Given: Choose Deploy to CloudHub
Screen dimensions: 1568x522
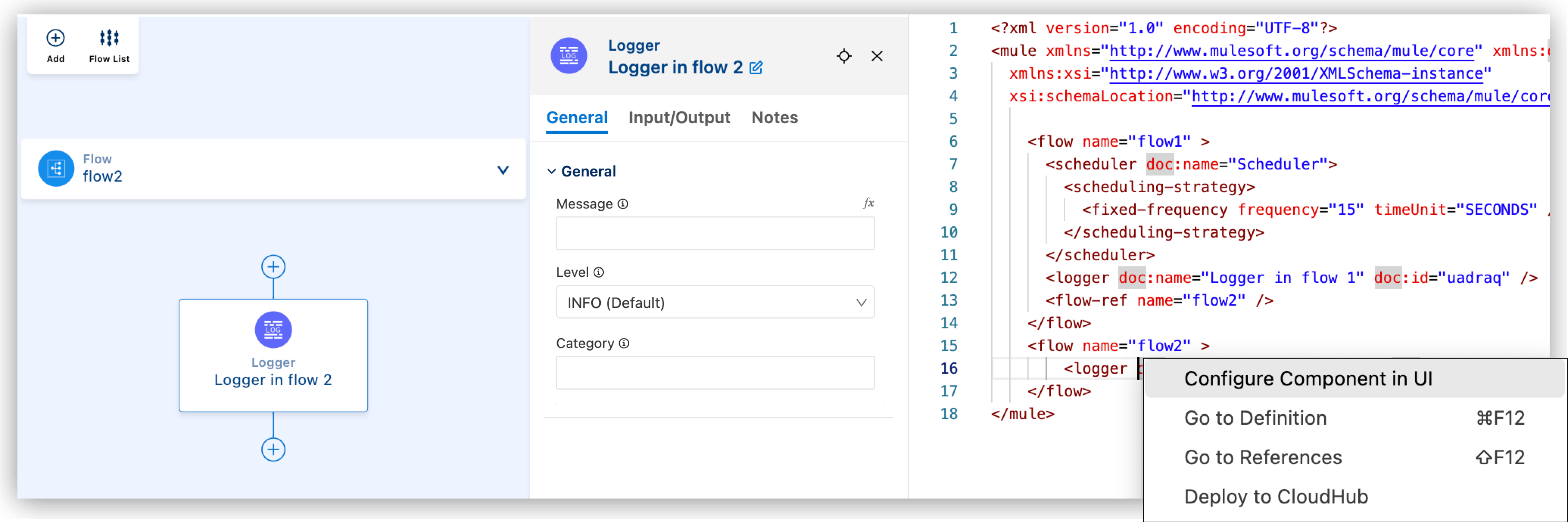Looking at the screenshot, I should point(1275,496).
